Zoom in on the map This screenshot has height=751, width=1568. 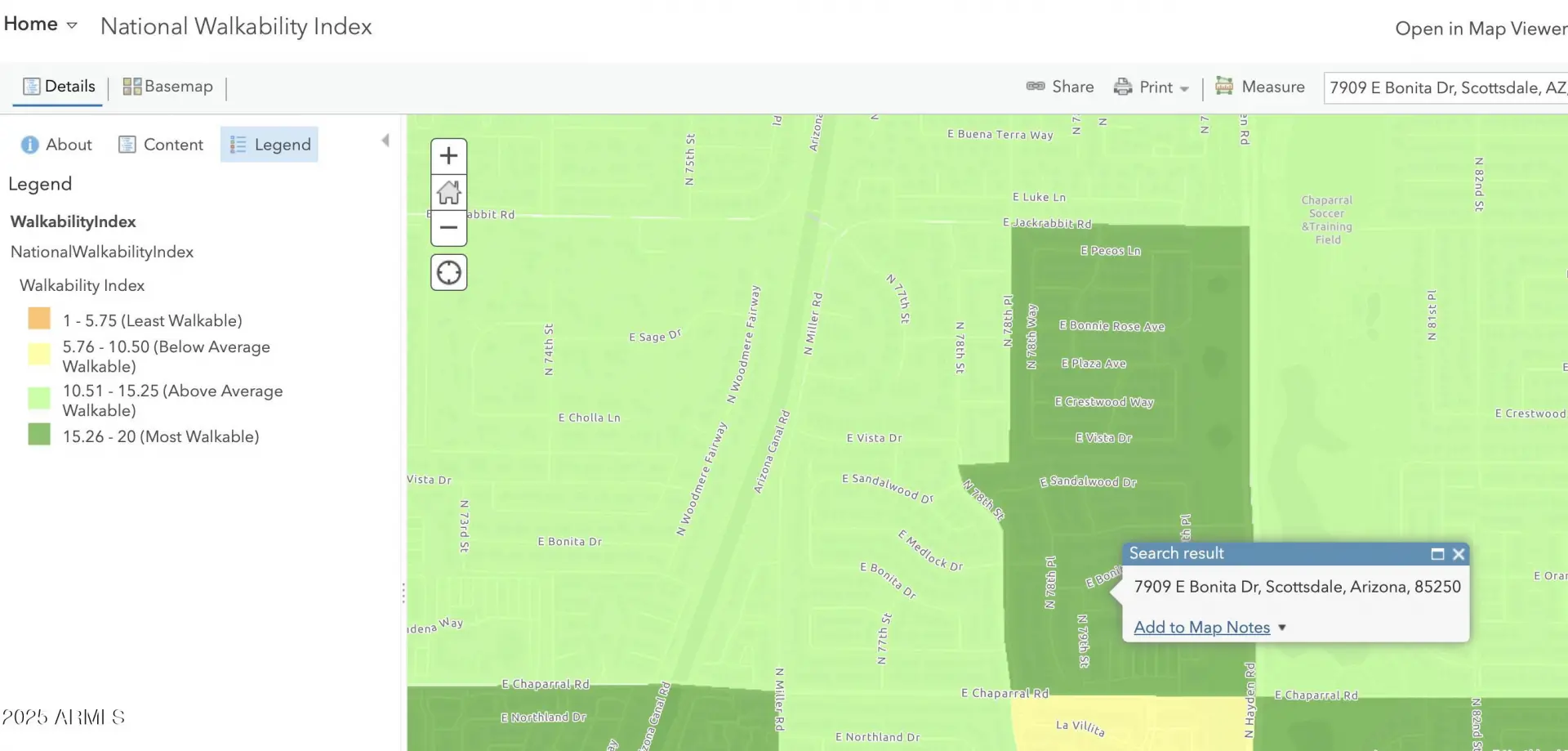(x=448, y=156)
